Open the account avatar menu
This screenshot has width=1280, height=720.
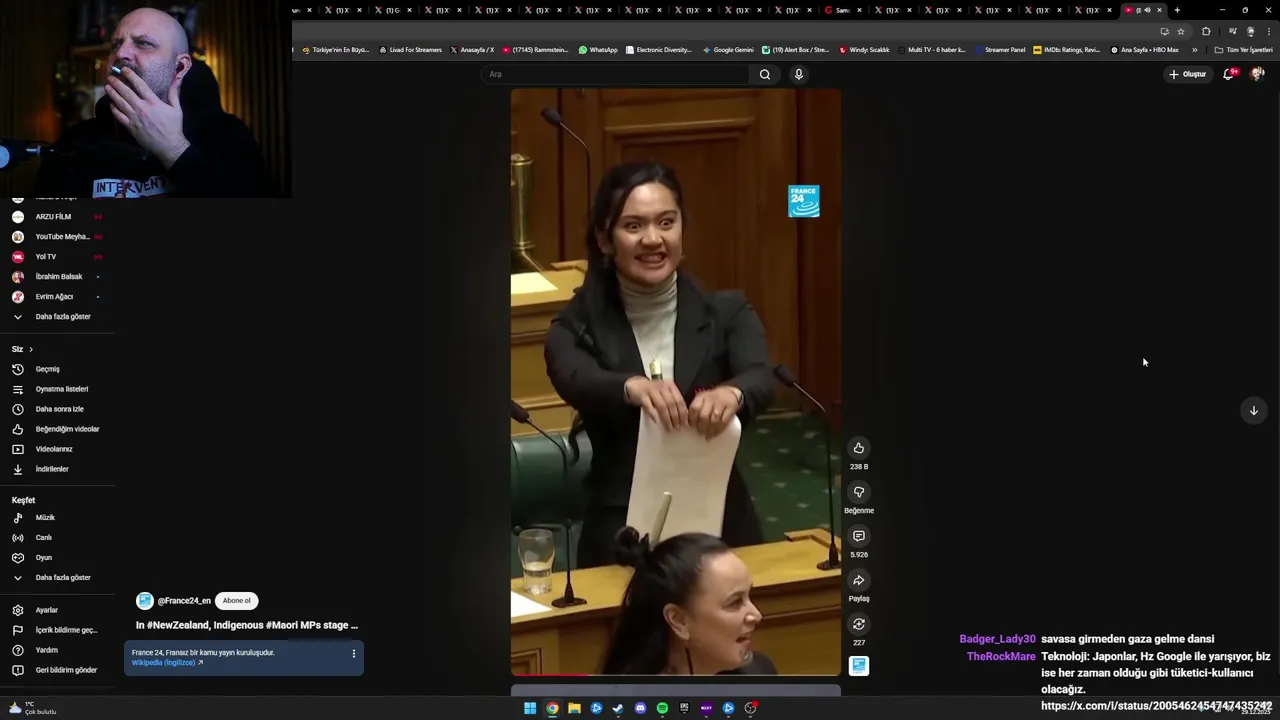1257,74
